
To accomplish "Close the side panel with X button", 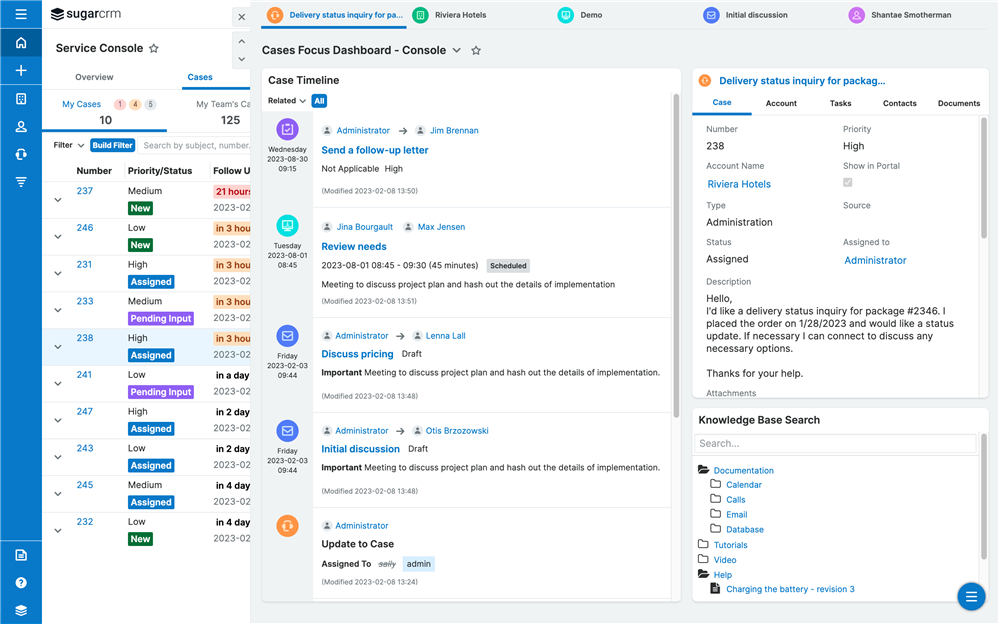I will click(241, 17).
